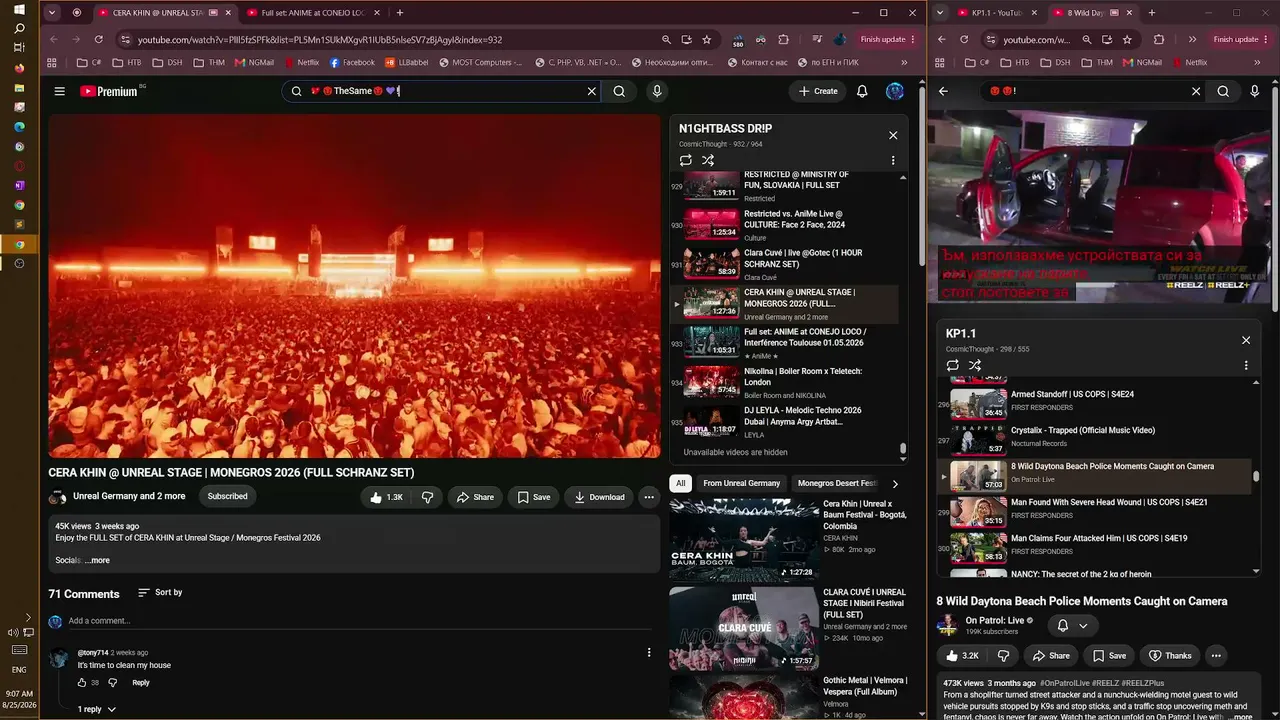
Task: Open N1GHTBASS DR!P playlist options menu
Action: click(x=893, y=160)
